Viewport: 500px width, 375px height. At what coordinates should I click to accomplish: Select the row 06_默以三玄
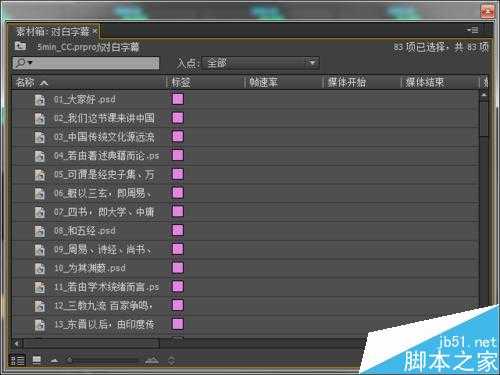click(x=245, y=193)
